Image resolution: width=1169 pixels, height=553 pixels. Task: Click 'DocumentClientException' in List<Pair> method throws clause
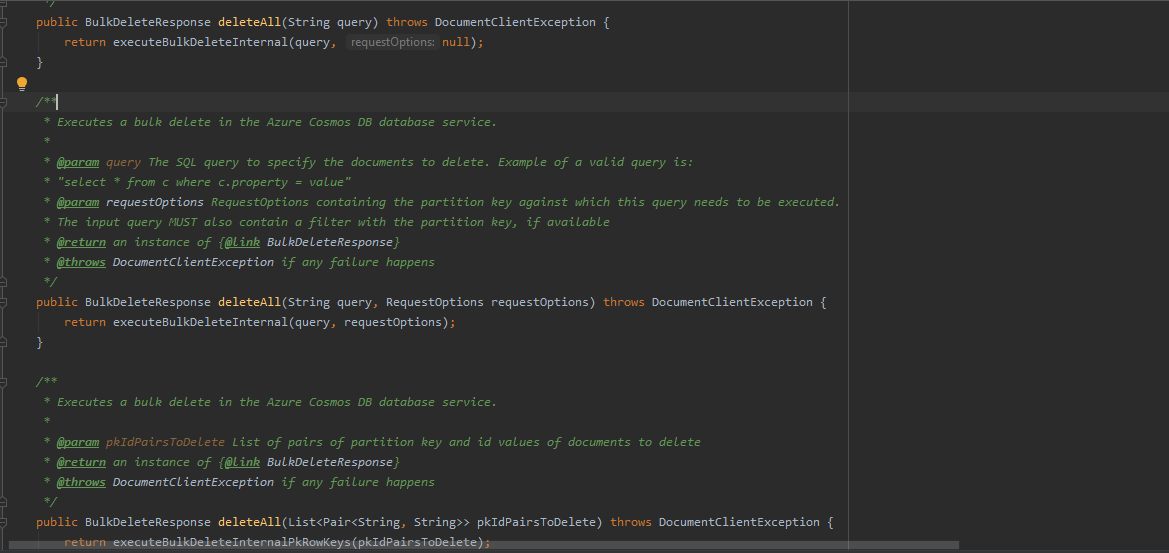click(x=739, y=522)
